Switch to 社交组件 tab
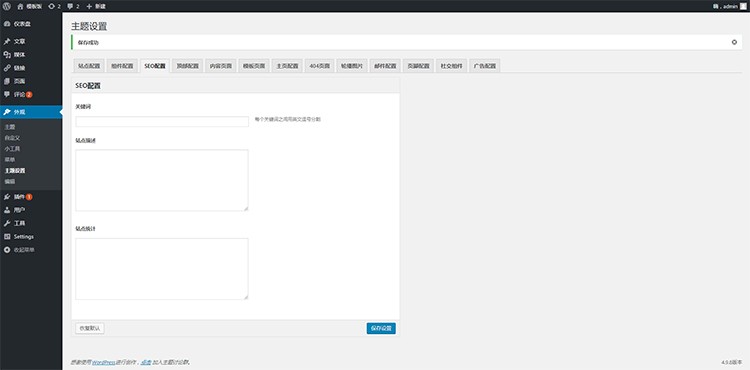Image resolution: width=750 pixels, height=370 pixels. tap(452, 66)
